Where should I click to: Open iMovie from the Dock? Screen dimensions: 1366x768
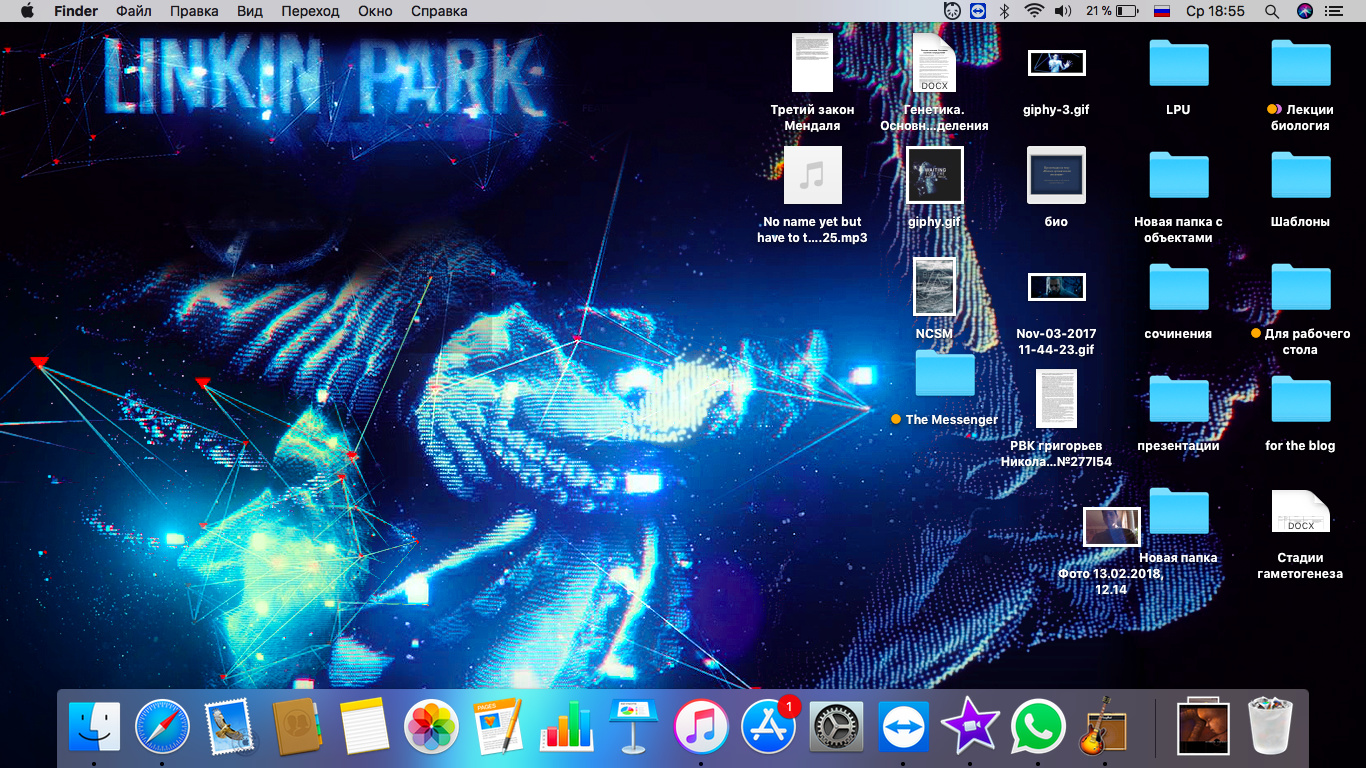(970, 726)
